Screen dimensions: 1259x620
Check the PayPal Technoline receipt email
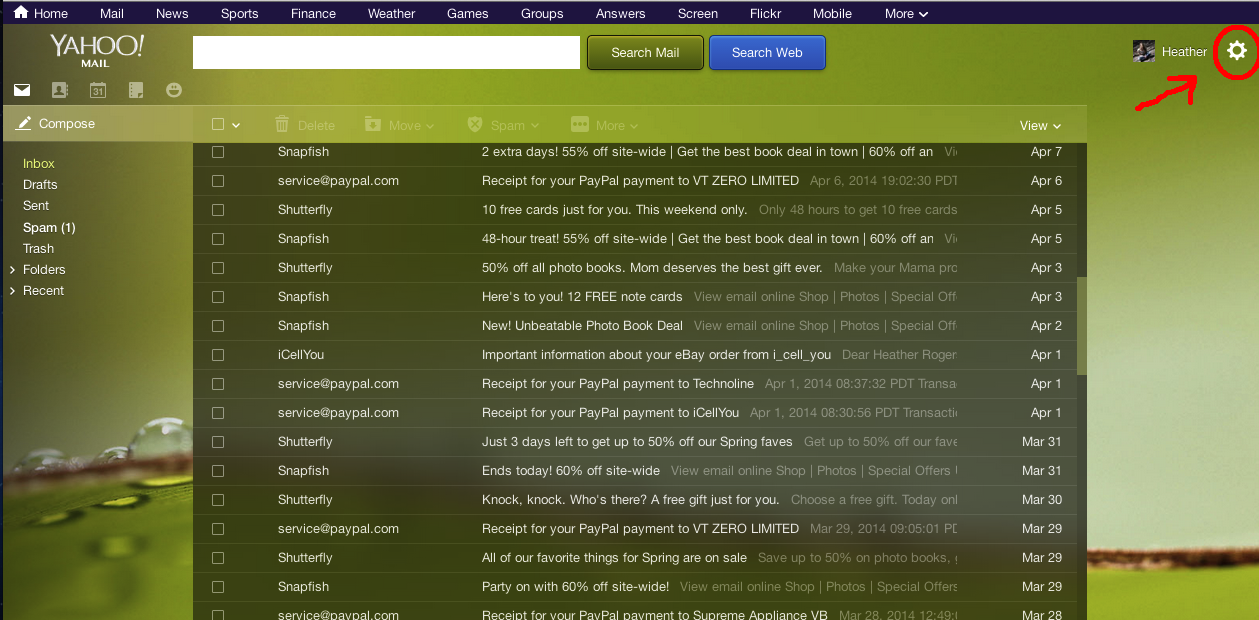218,384
